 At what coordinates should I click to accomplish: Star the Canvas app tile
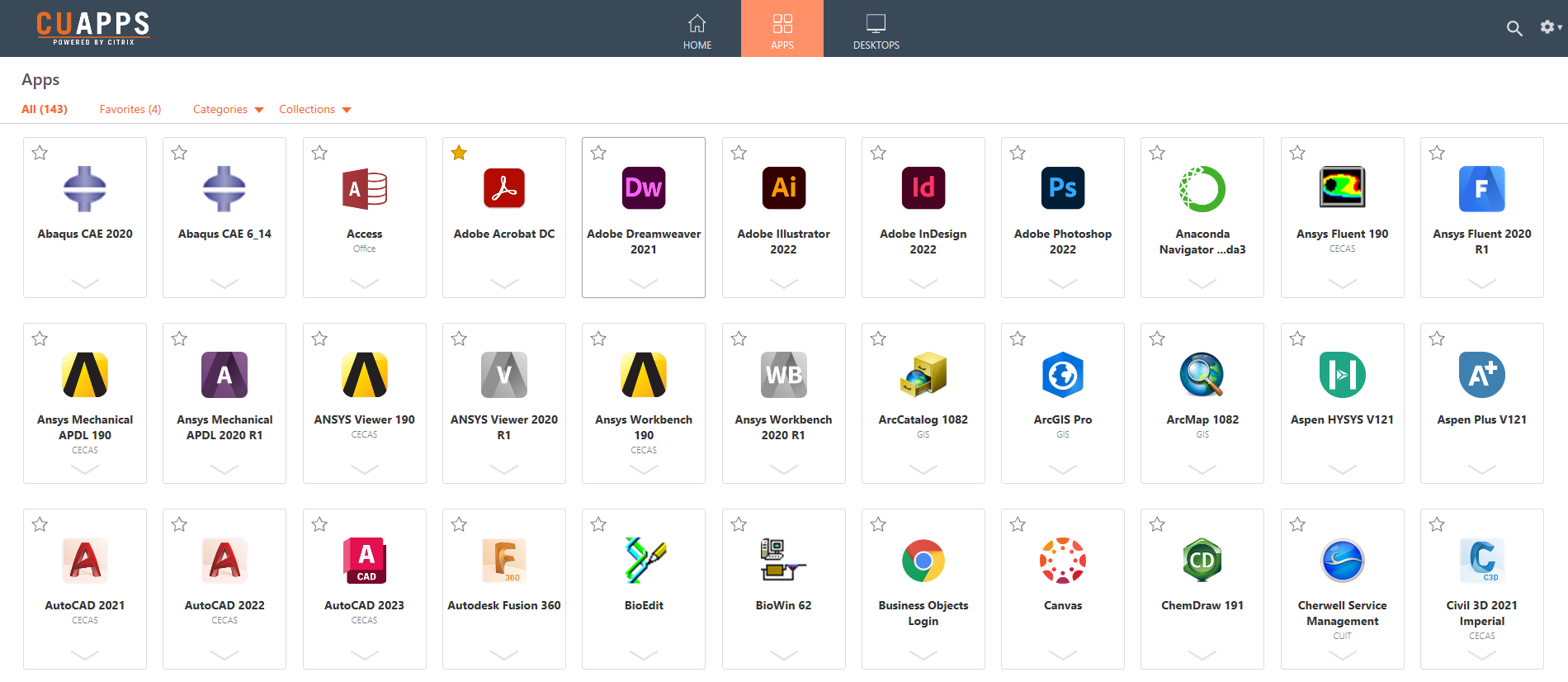point(1018,524)
